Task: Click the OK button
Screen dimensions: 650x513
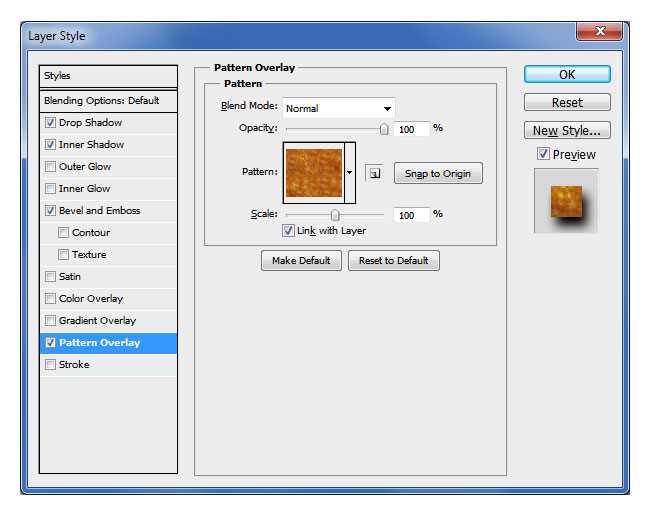Action: [567, 75]
